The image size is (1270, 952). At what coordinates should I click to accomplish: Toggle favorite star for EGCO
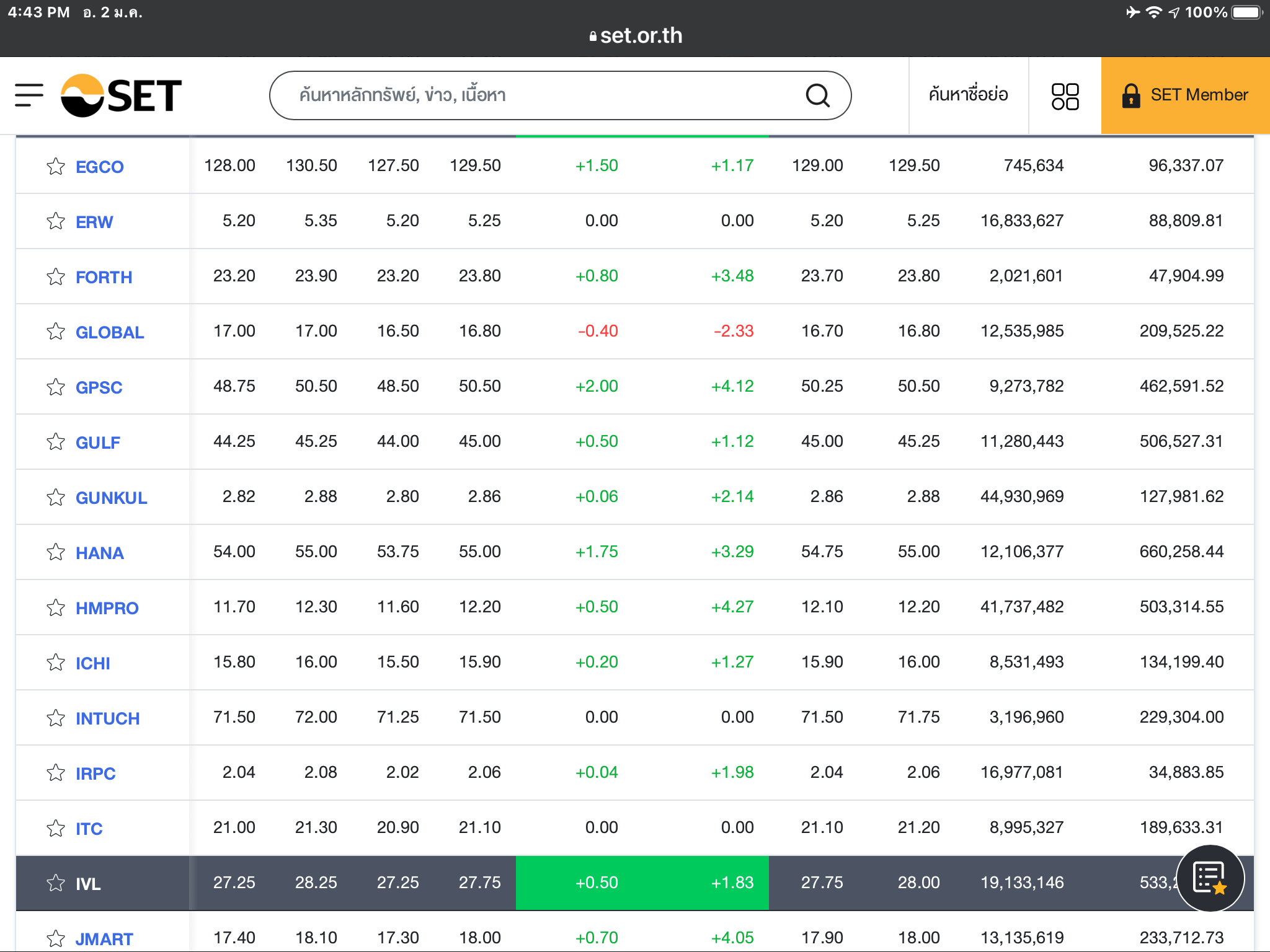tap(56, 166)
